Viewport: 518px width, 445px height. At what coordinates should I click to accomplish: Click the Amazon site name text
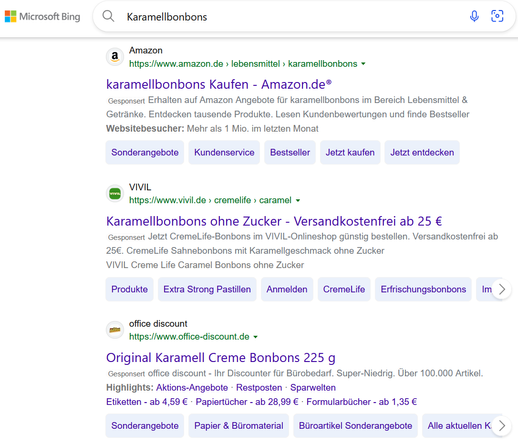click(x=146, y=50)
